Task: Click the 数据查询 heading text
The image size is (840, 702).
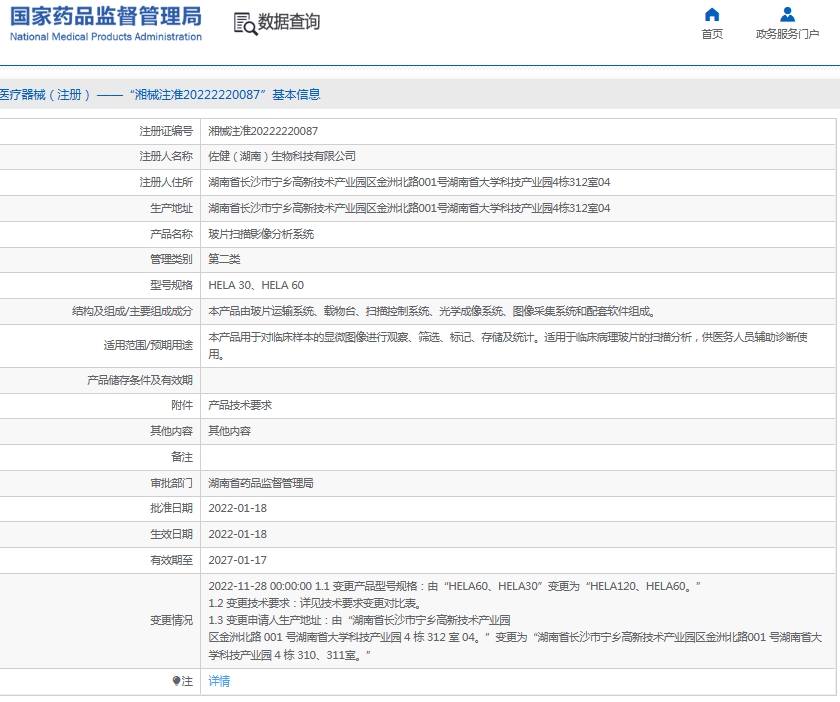Action: 289,22
